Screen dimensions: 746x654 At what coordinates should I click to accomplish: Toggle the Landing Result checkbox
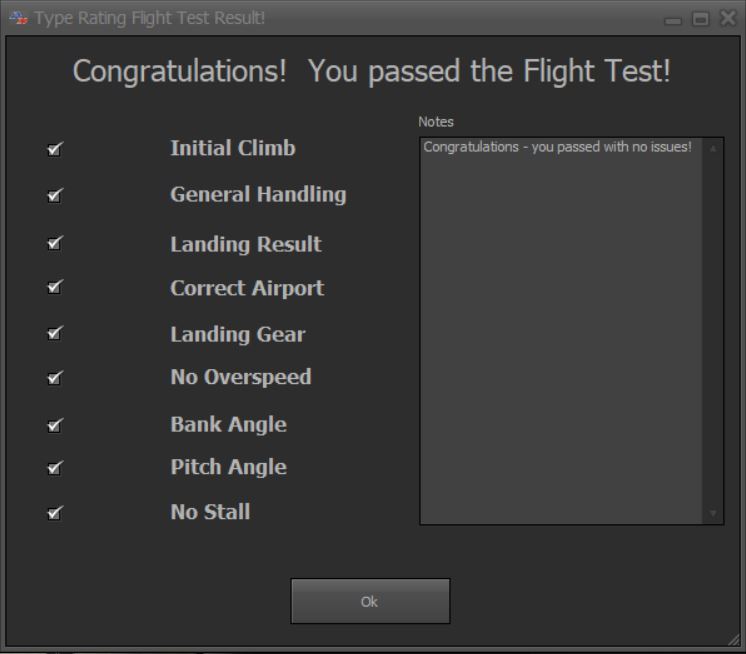tap(54, 243)
